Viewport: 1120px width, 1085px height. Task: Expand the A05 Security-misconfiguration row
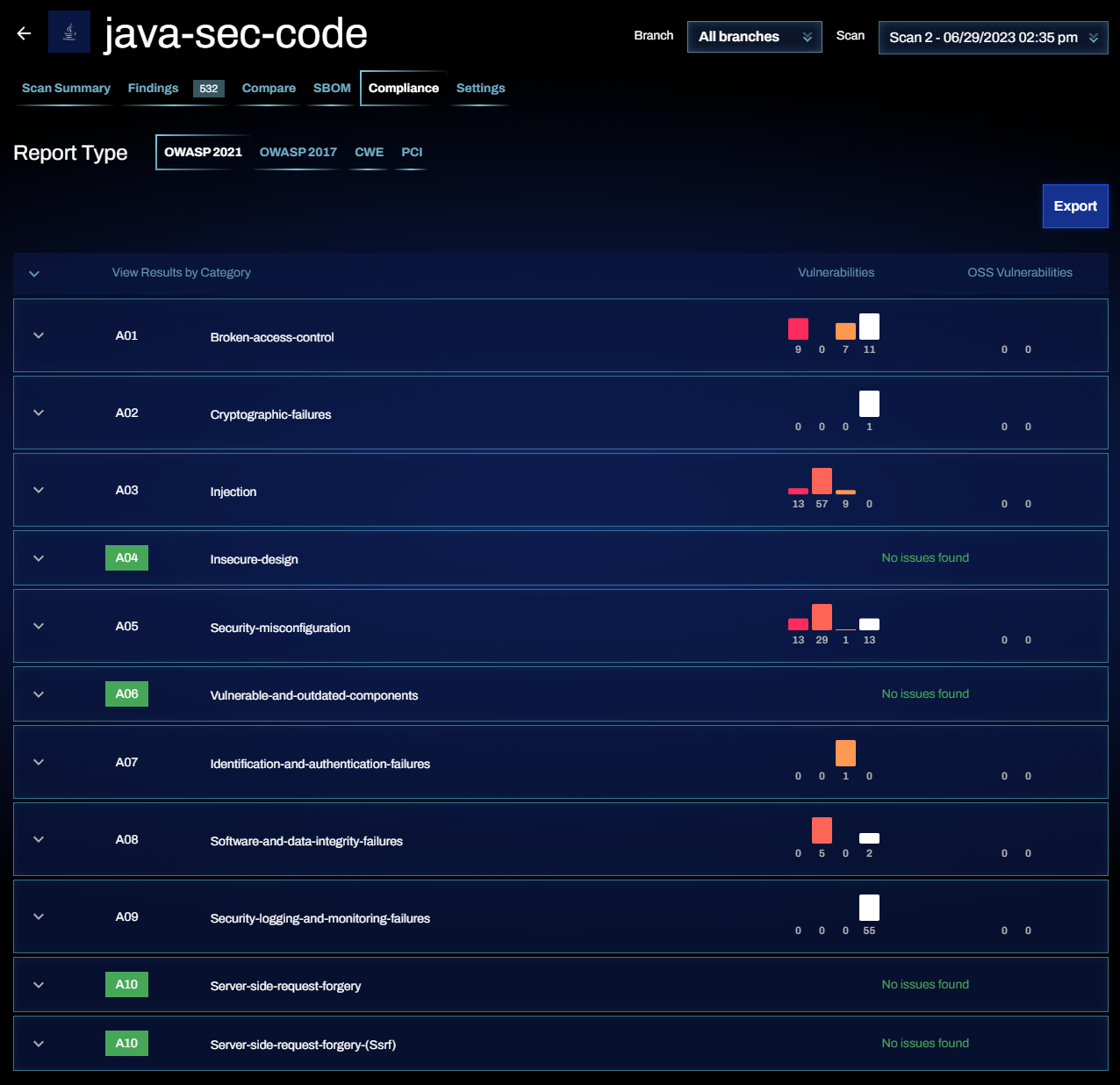tap(39, 626)
